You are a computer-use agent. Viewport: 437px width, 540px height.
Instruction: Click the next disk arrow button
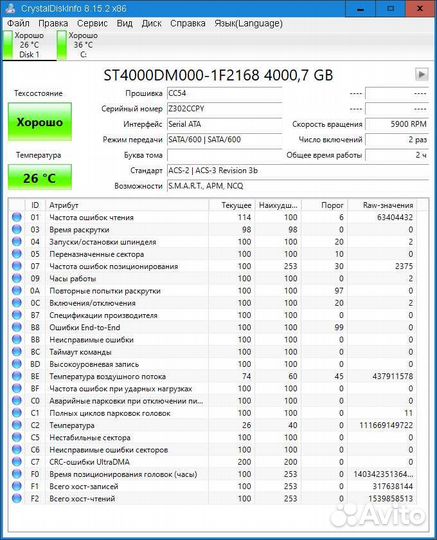[422, 74]
